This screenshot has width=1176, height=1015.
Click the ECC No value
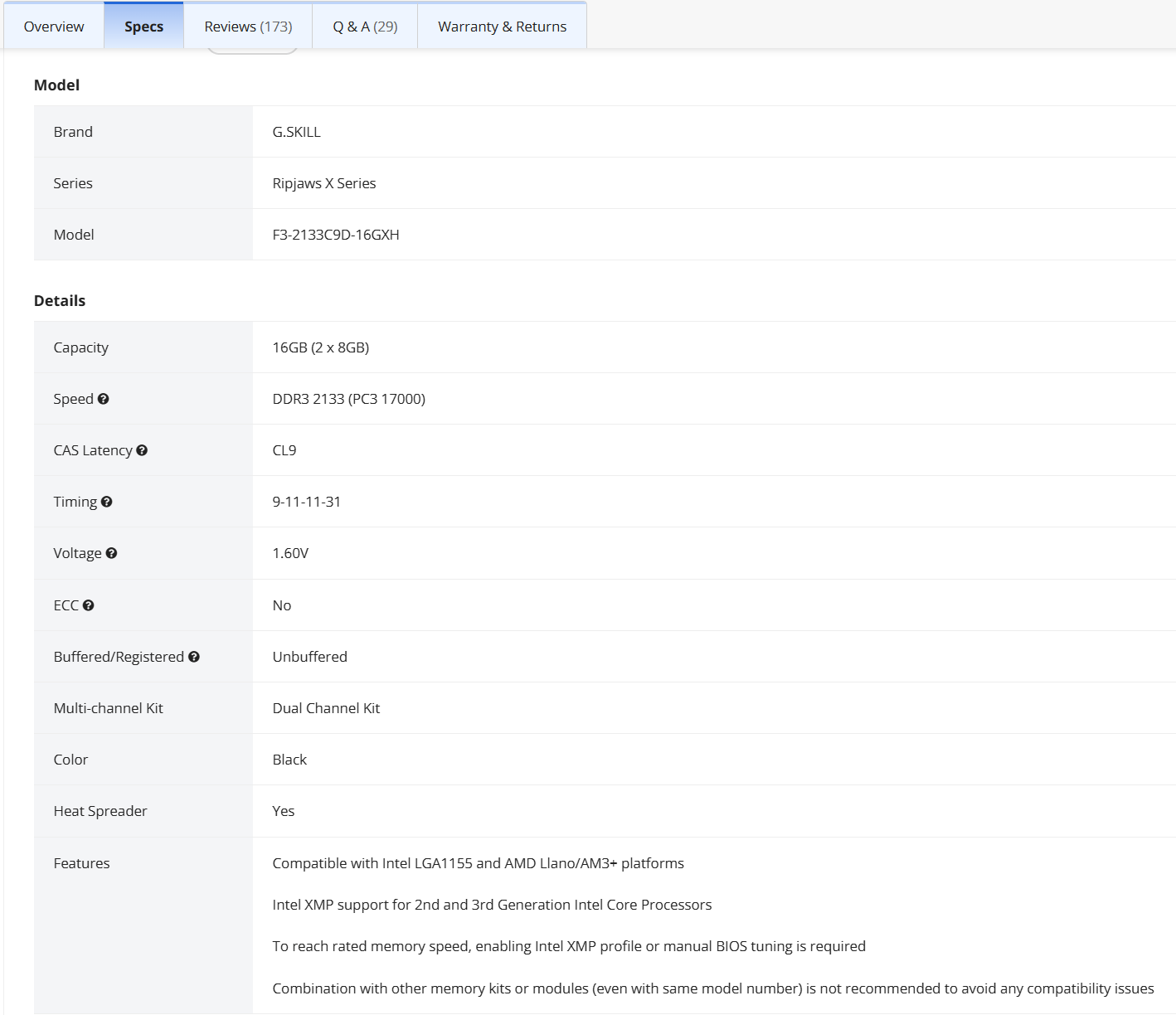pos(282,605)
